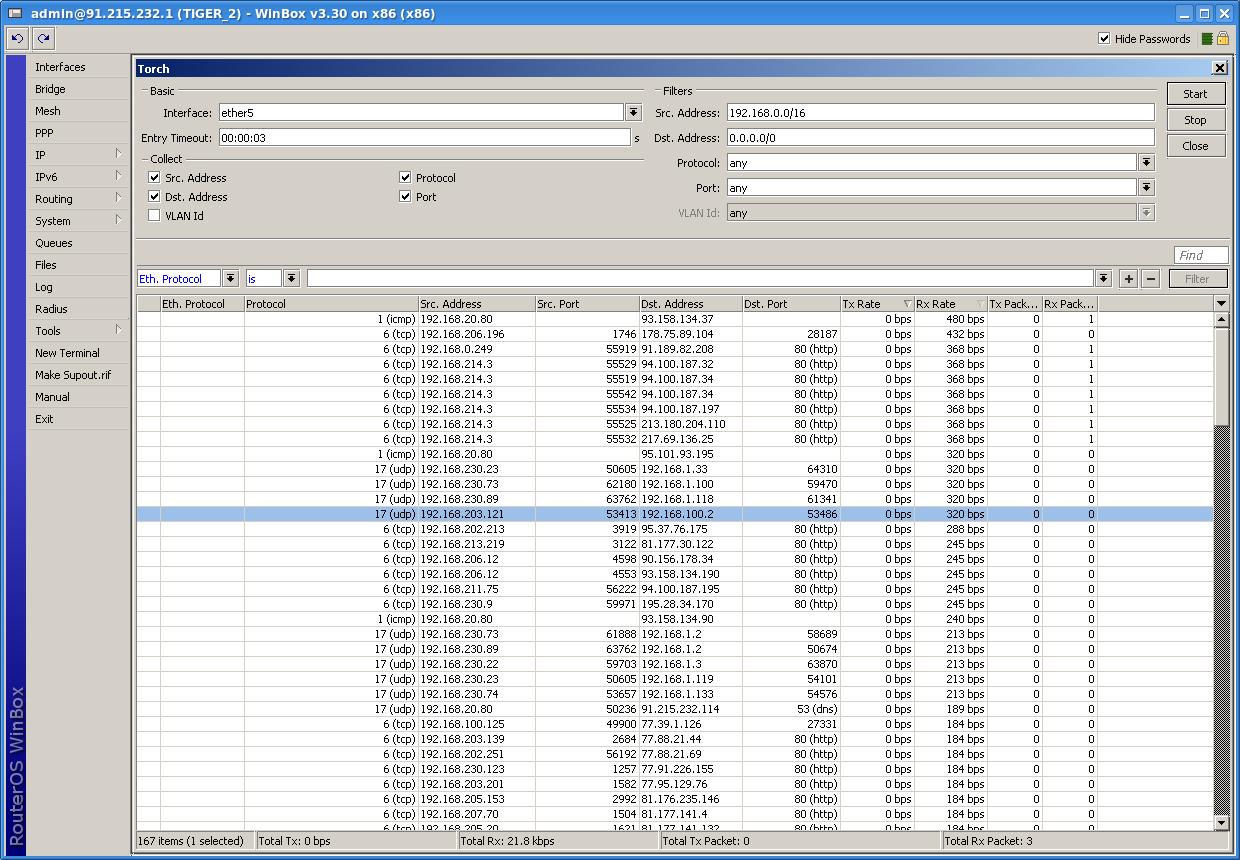Uncheck the Src. Address collect checkbox
Image resolution: width=1240 pixels, height=860 pixels.
(154, 178)
